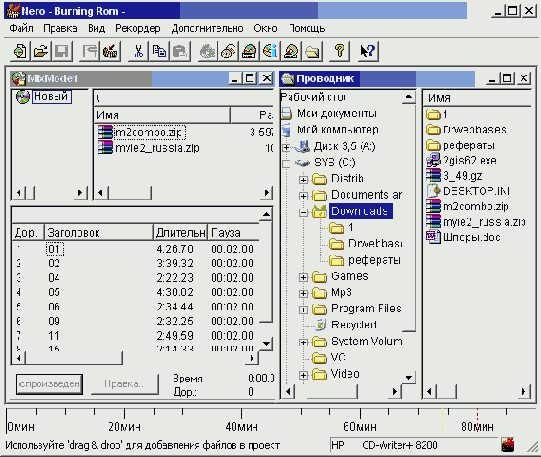The width and height of the screenshot is (541, 457).
Task: Expand the System Volume node
Action: (x=303, y=342)
